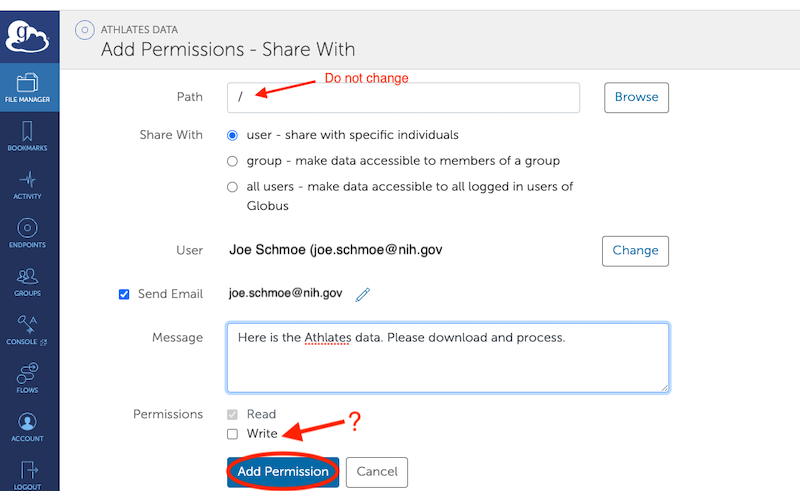This screenshot has height=500, width=800.
Task: Enable the Write permission checkbox
Action: click(x=233, y=434)
